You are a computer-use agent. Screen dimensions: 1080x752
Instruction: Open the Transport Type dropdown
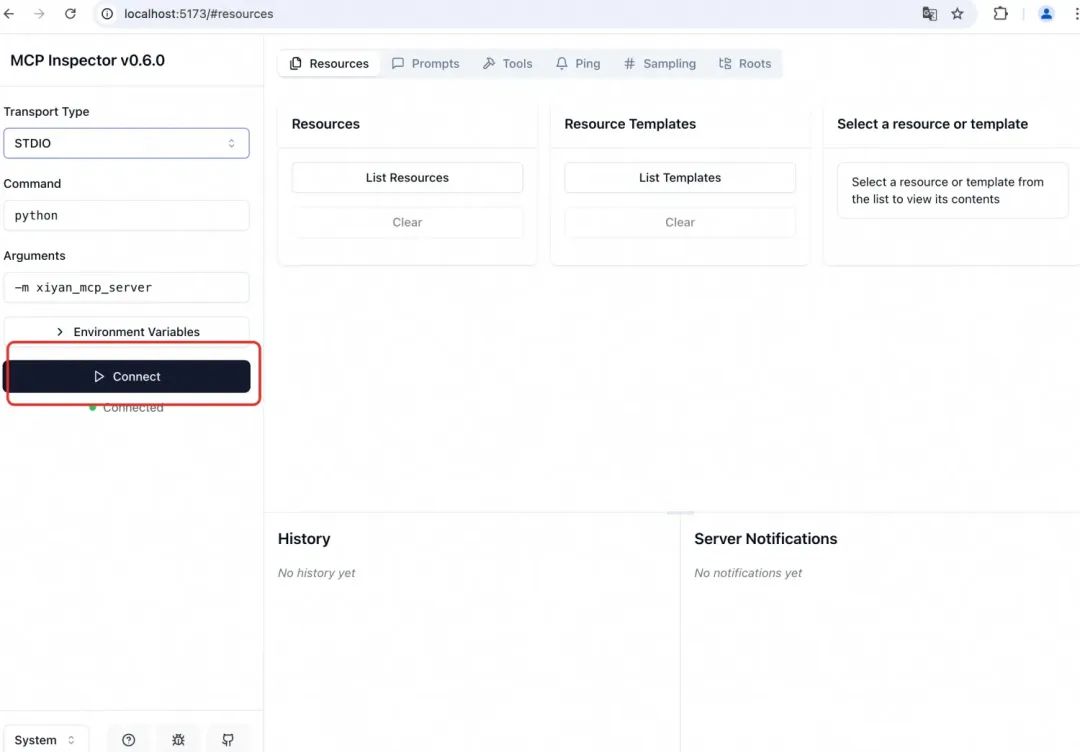(126, 143)
